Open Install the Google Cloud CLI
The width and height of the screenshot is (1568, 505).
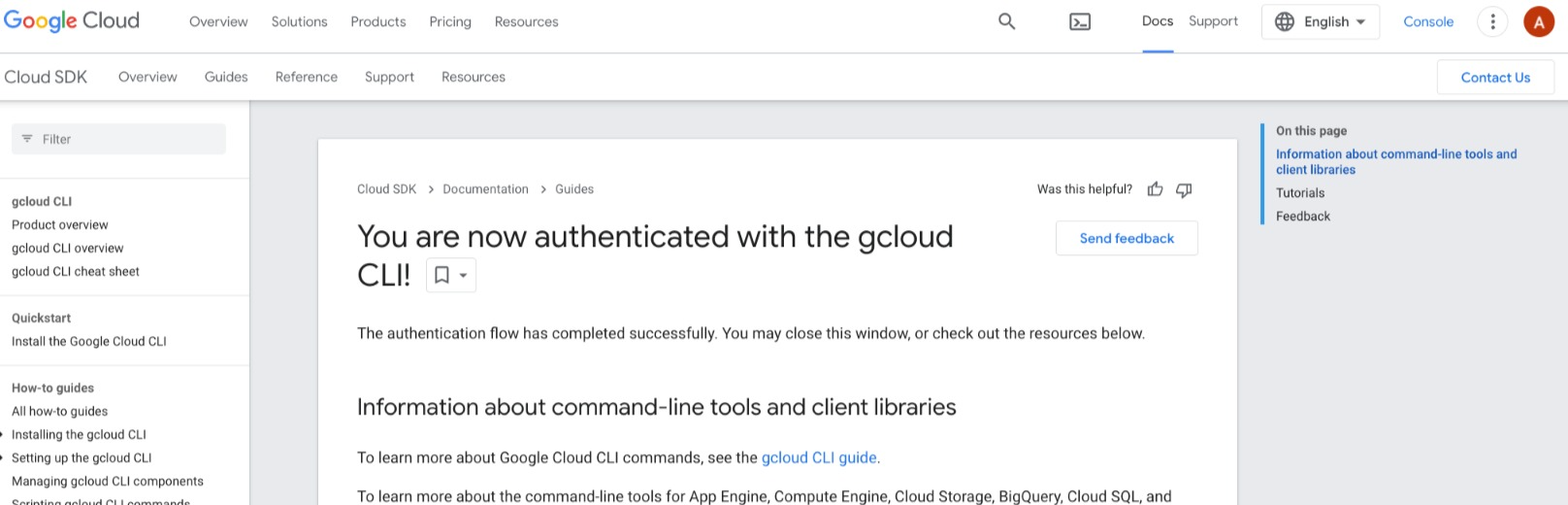89,342
